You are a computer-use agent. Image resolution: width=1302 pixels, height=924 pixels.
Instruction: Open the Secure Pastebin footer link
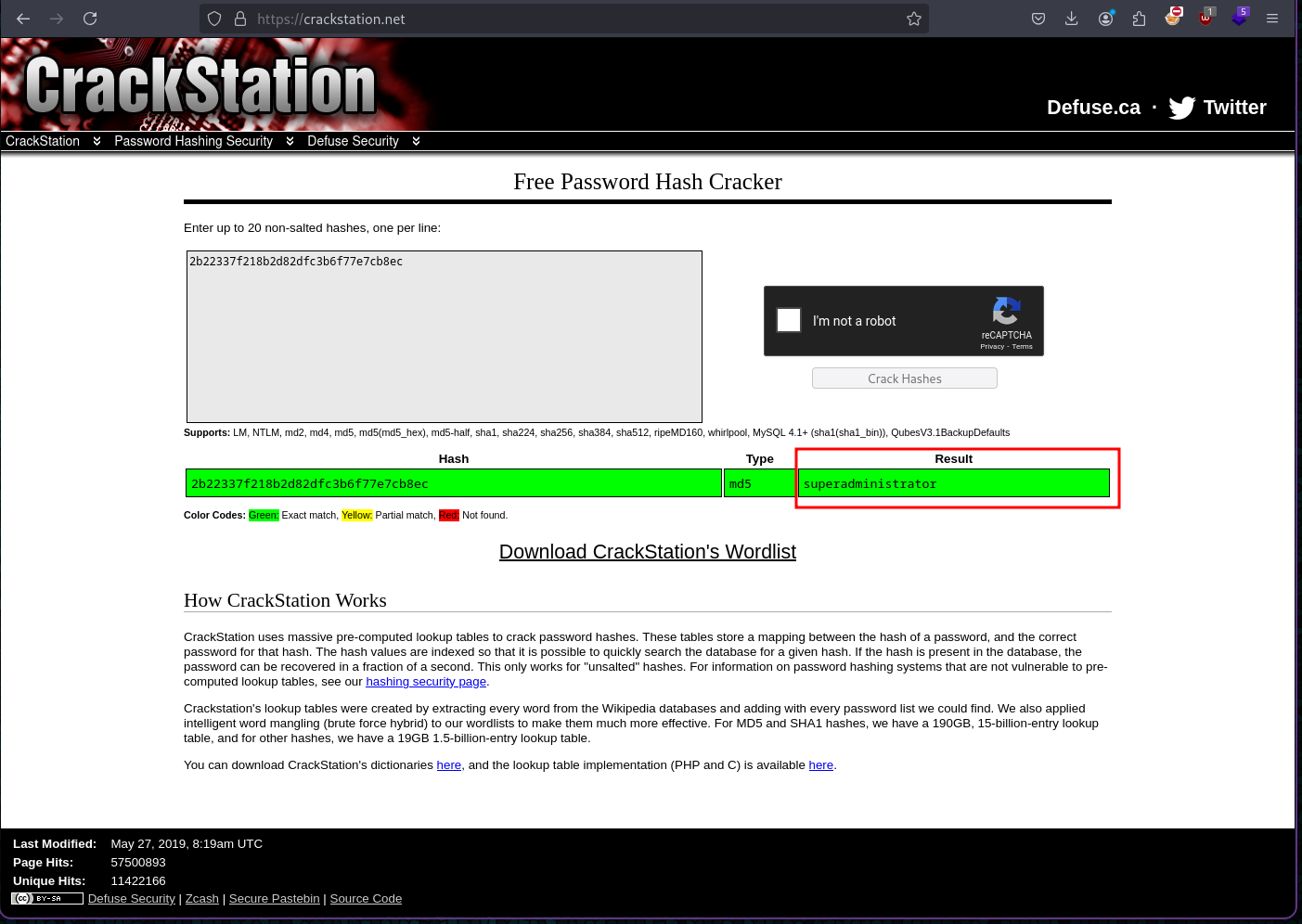[275, 899]
